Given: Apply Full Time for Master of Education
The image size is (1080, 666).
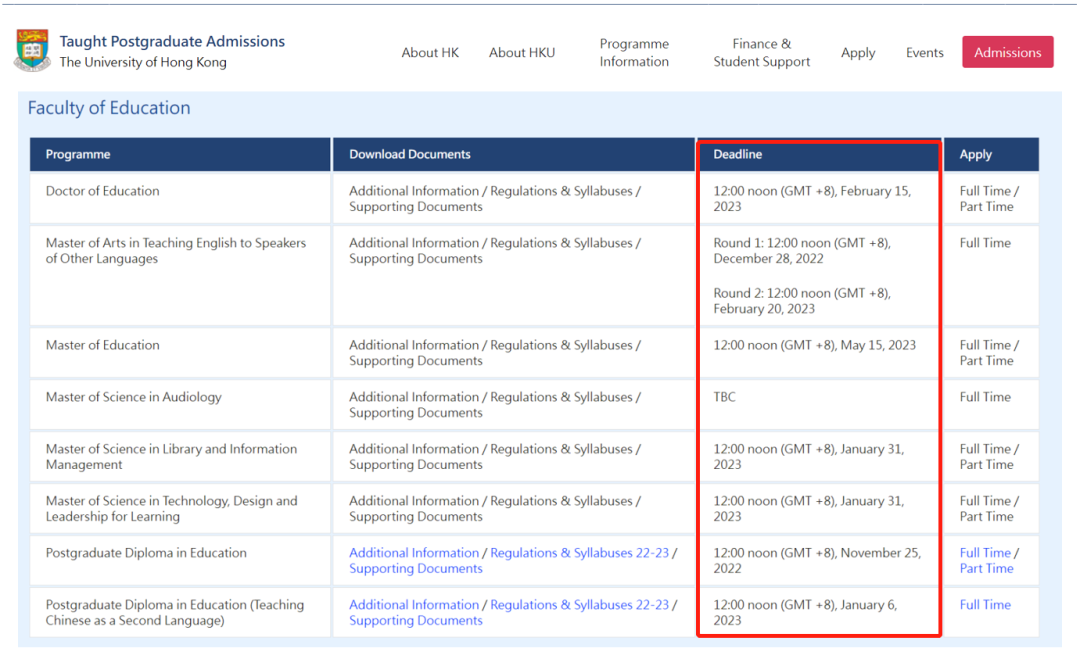Looking at the screenshot, I should [x=986, y=345].
